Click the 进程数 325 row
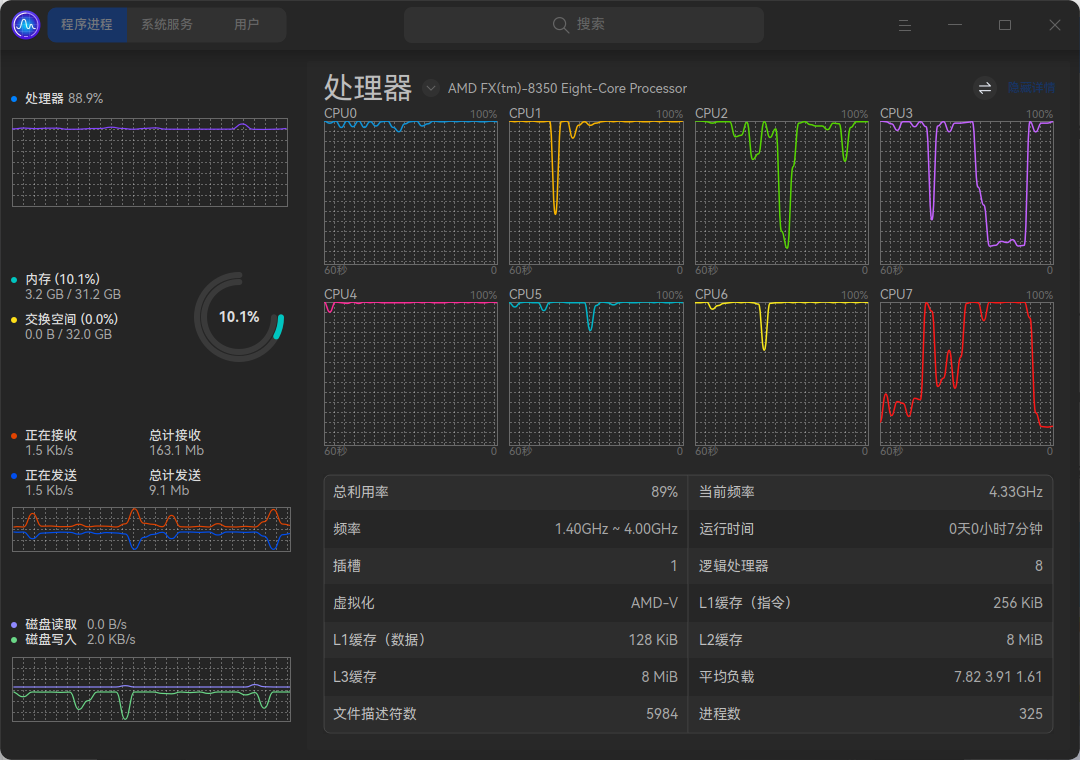This screenshot has height=760, width=1080. (x=871, y=714)
